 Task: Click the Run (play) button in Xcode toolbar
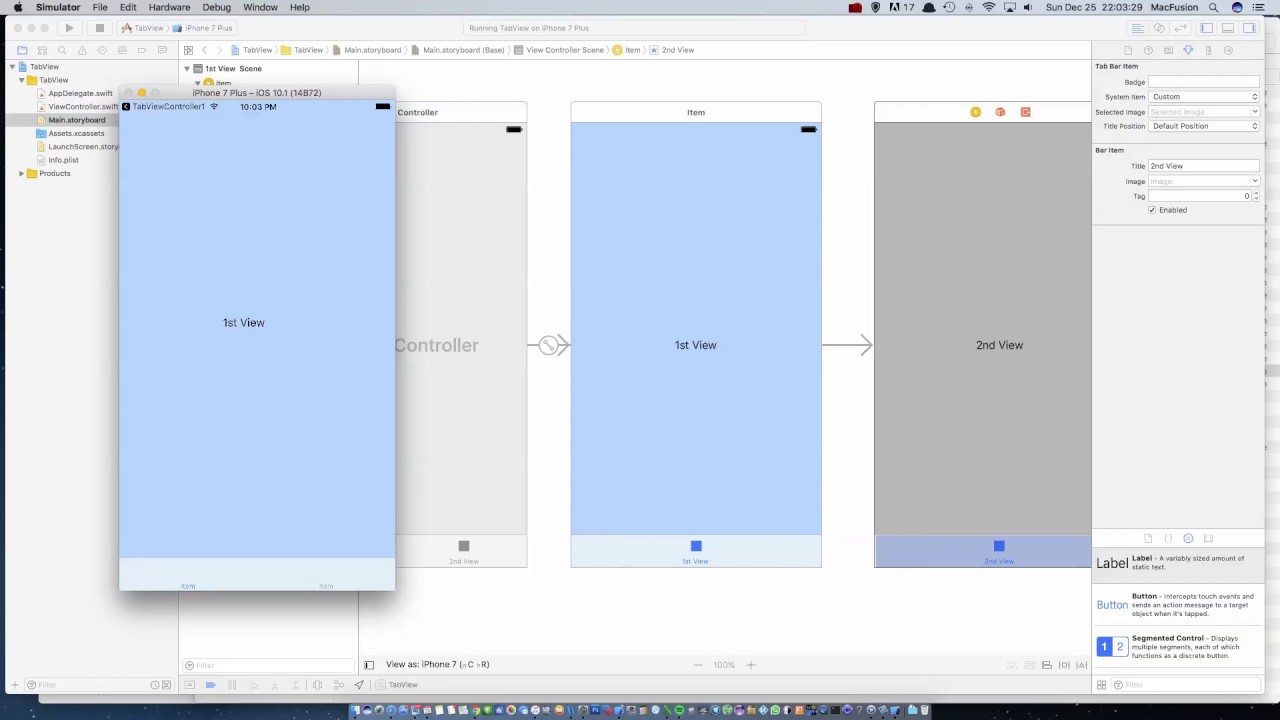click(69, 28)
